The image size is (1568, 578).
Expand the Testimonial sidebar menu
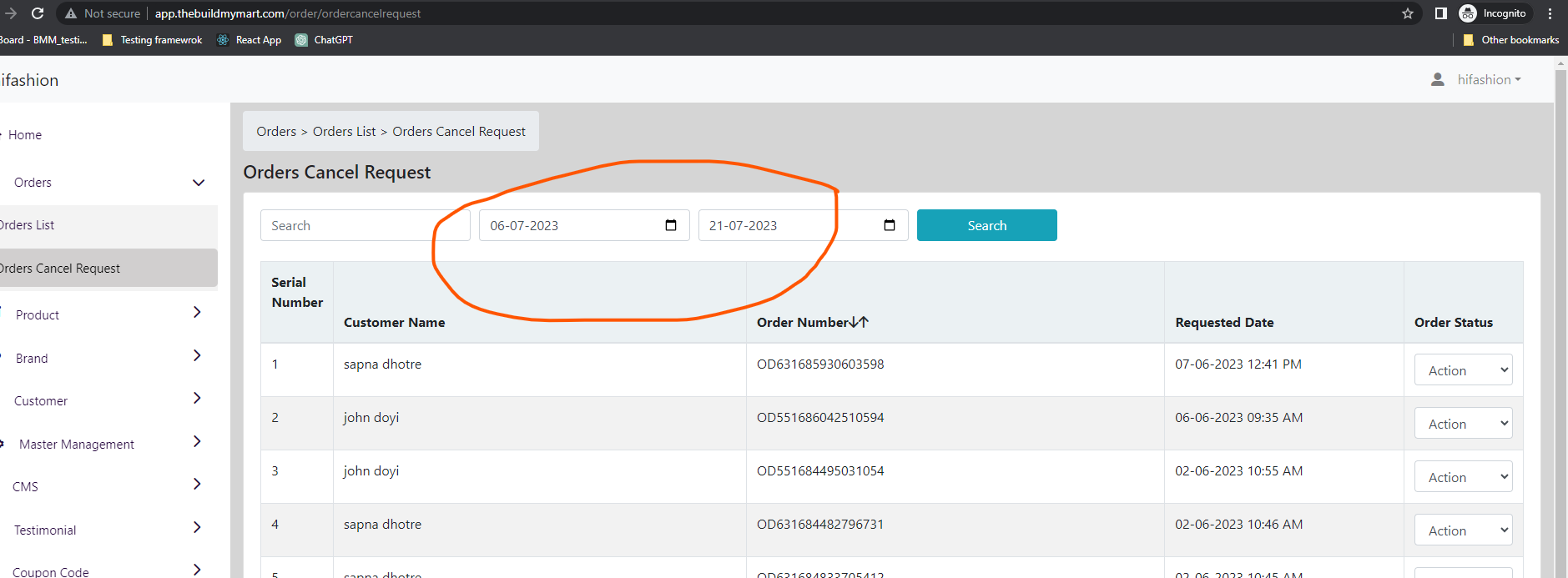tap(197, 527)
